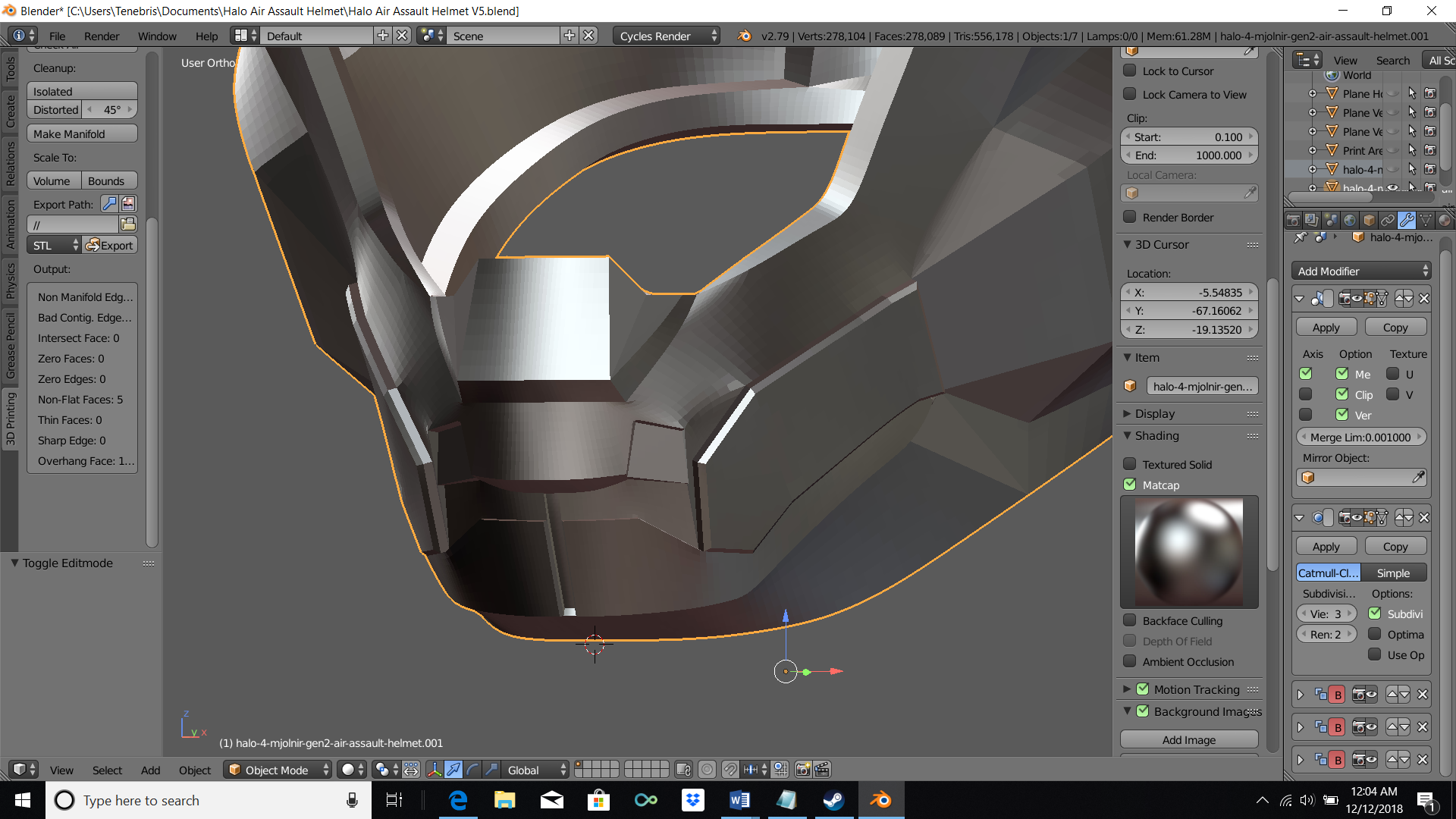The width and height of the screenshot is (1456, 819).
Task: Open the Help menu
Action: click(206, 36)
